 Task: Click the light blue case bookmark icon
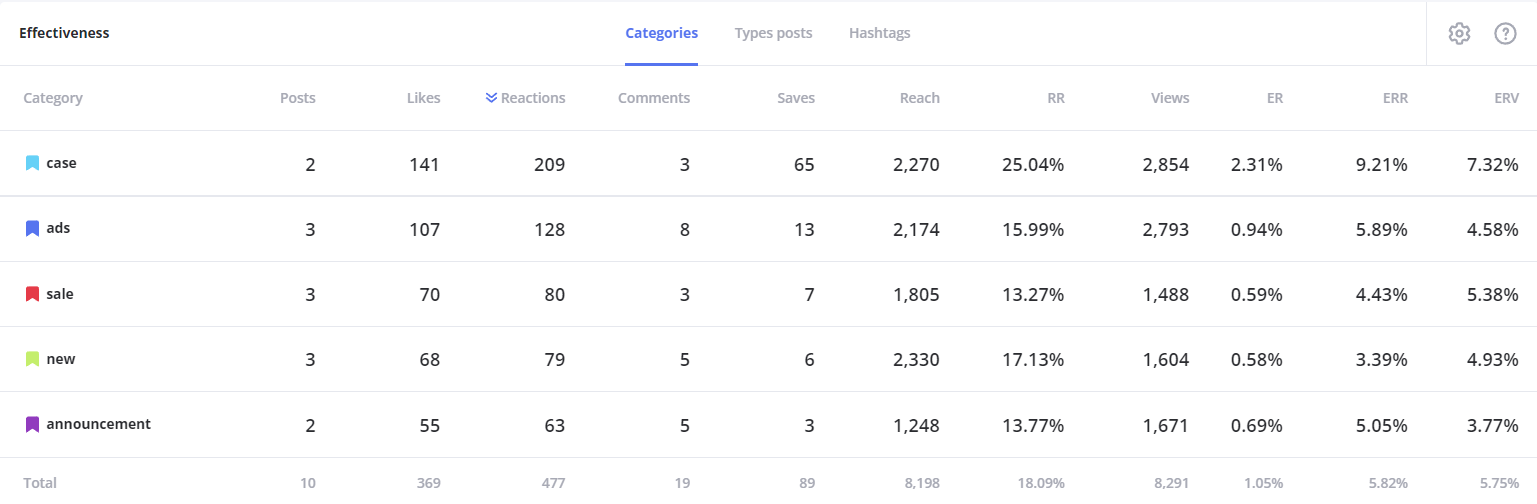coord(32,163)
